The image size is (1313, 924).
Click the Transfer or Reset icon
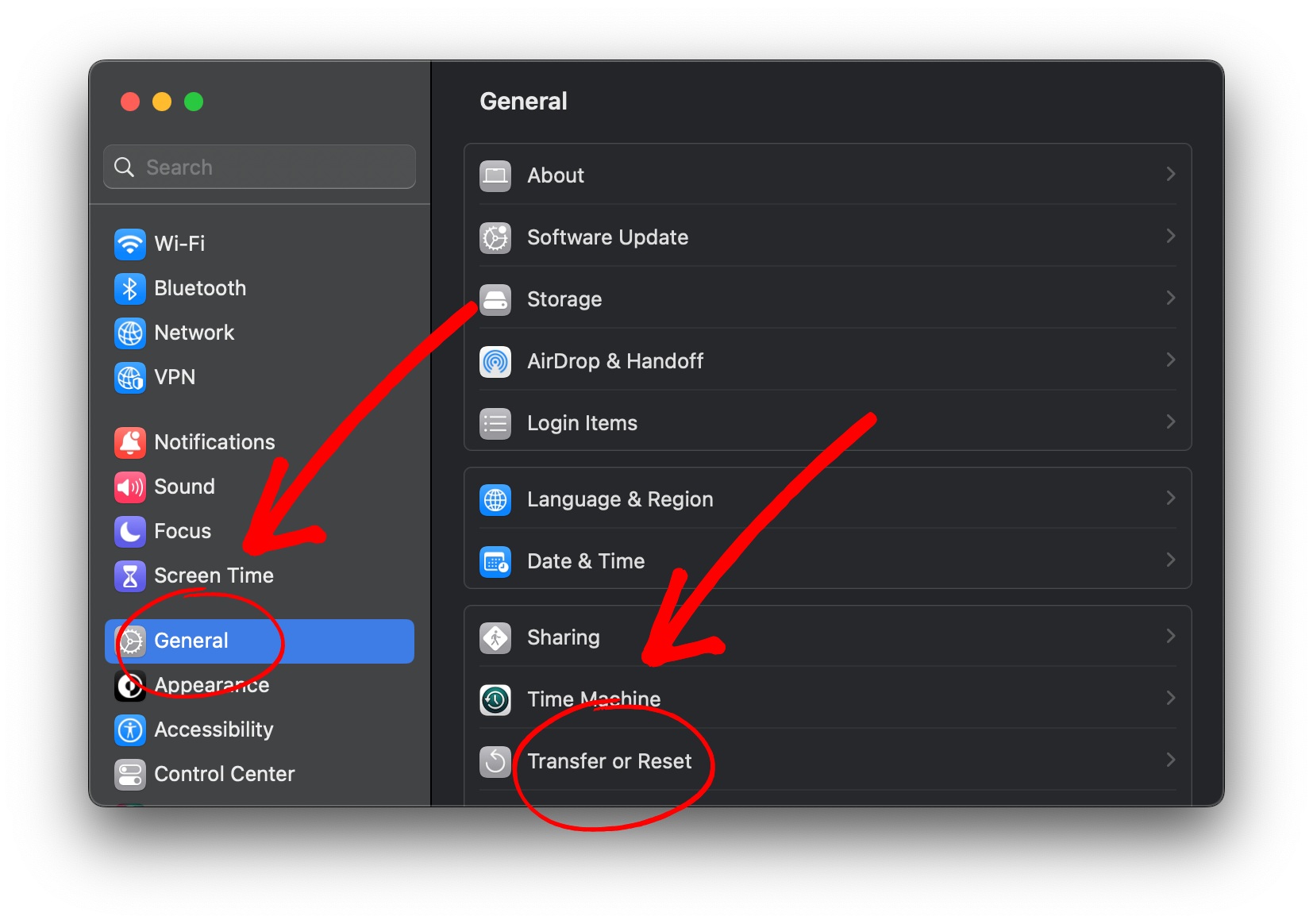tap(495, 761)
